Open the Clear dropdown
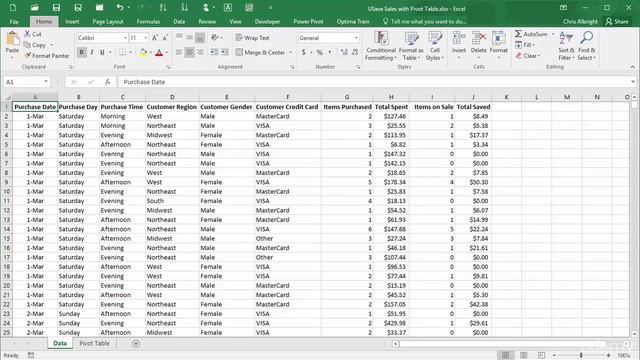 pos(527,56)
